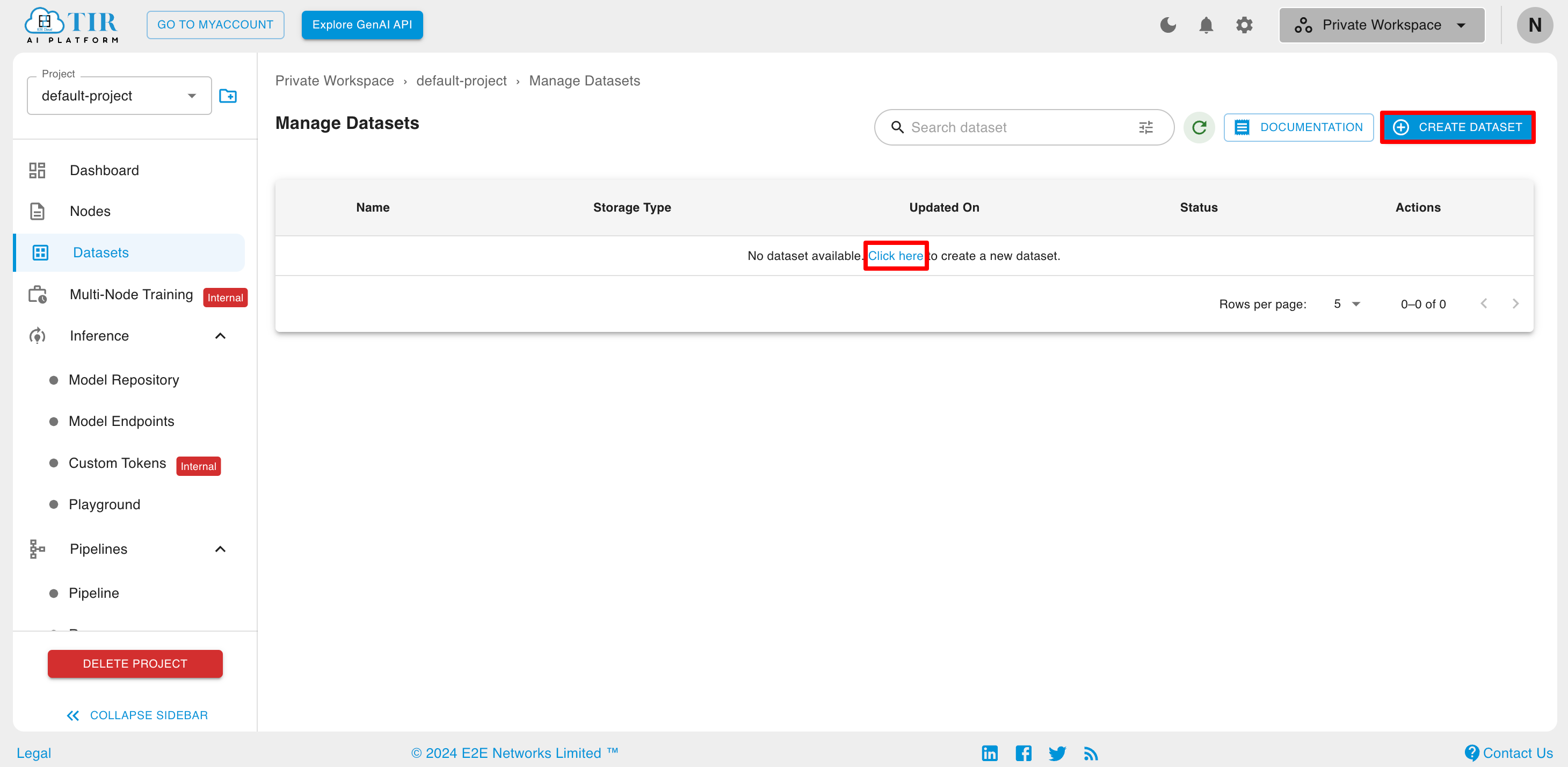
Task: Click the Name column header
Action: click(x=373, y=207)
